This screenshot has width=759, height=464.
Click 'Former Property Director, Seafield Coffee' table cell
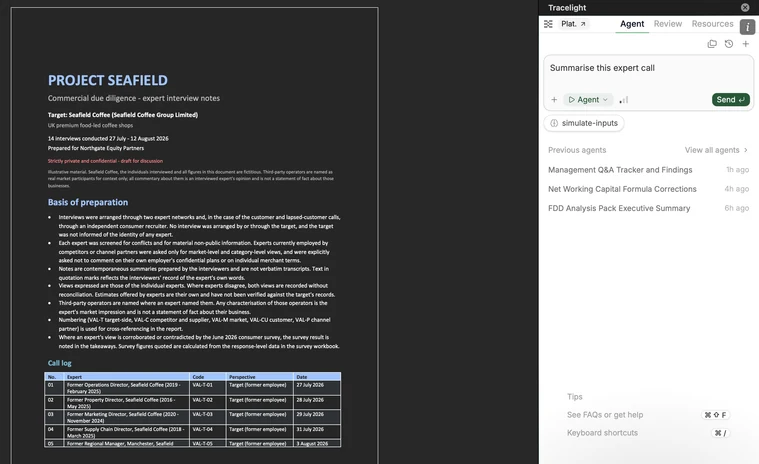[126, 403]
